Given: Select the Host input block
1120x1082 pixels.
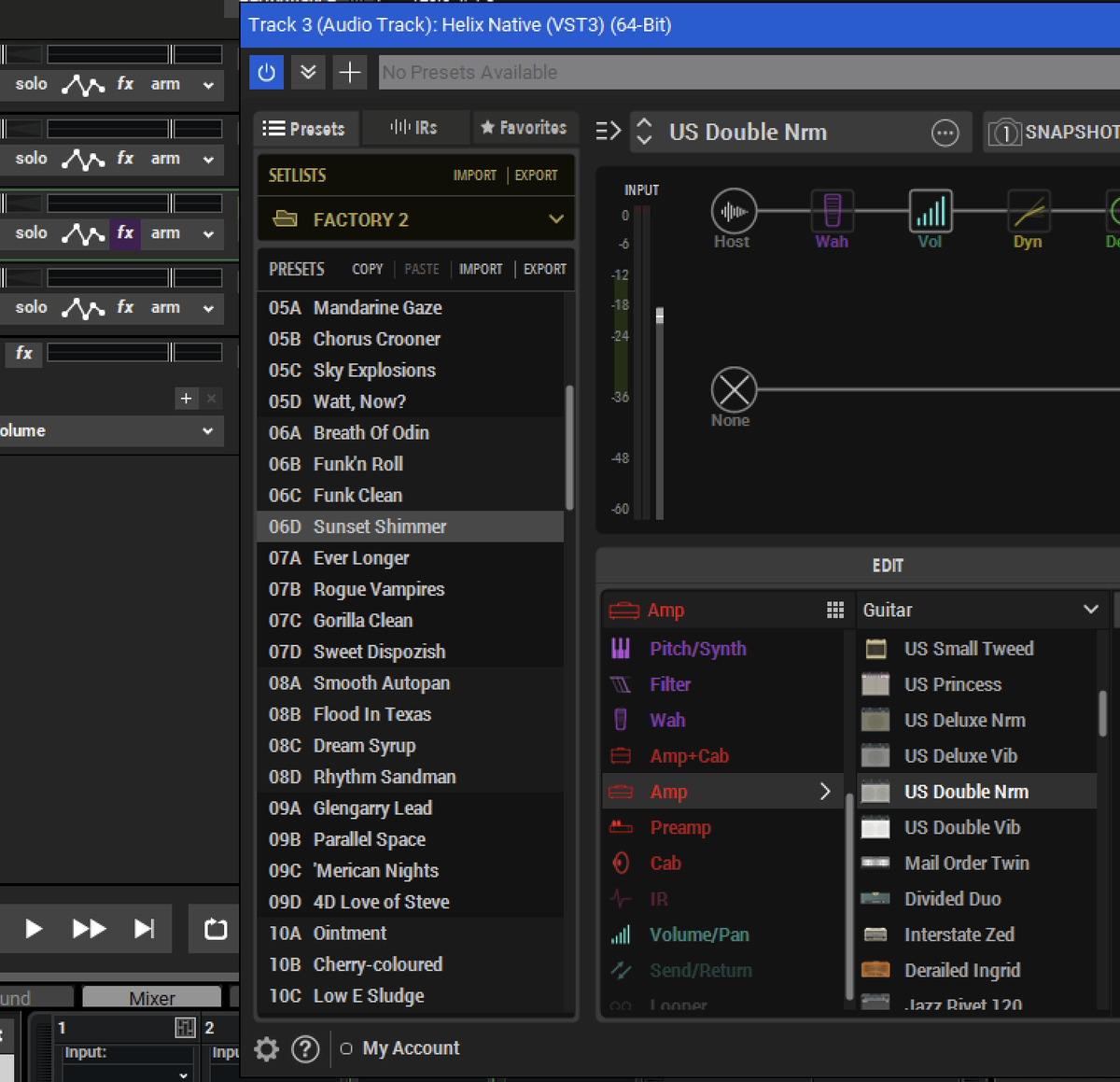Looking at the screenshot, I should [x=734, y=212].
